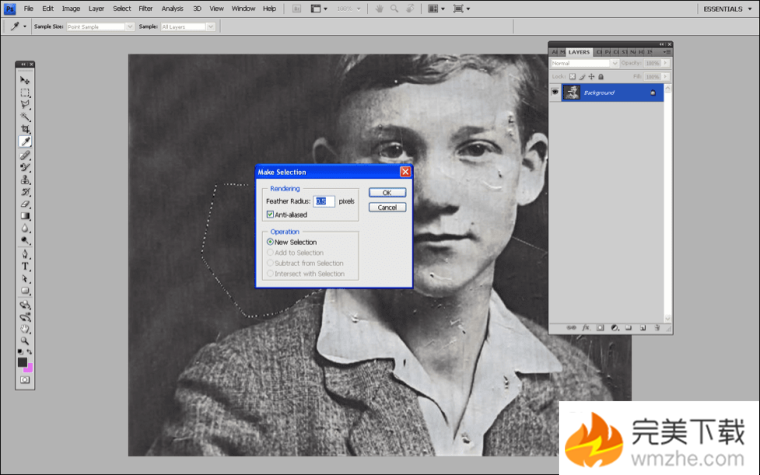This screenshot has width=760, height=475.
Task: Hide the Background layer with eye icon
Action: [555, 92]
